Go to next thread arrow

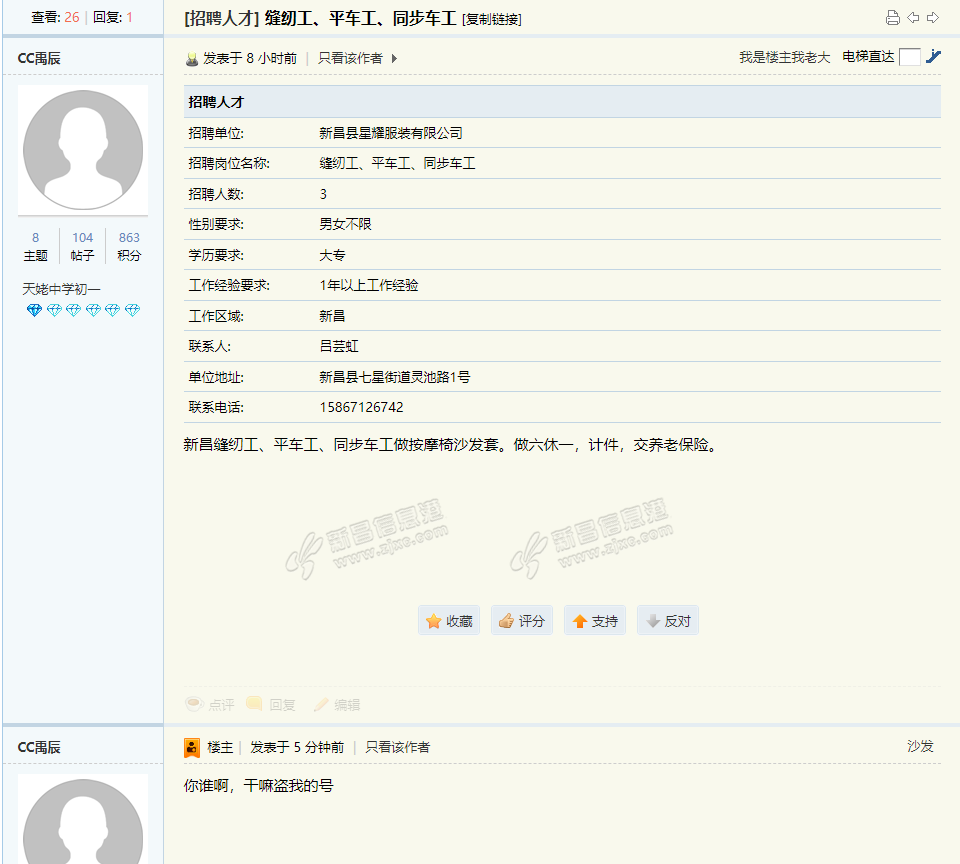[933, 18]
